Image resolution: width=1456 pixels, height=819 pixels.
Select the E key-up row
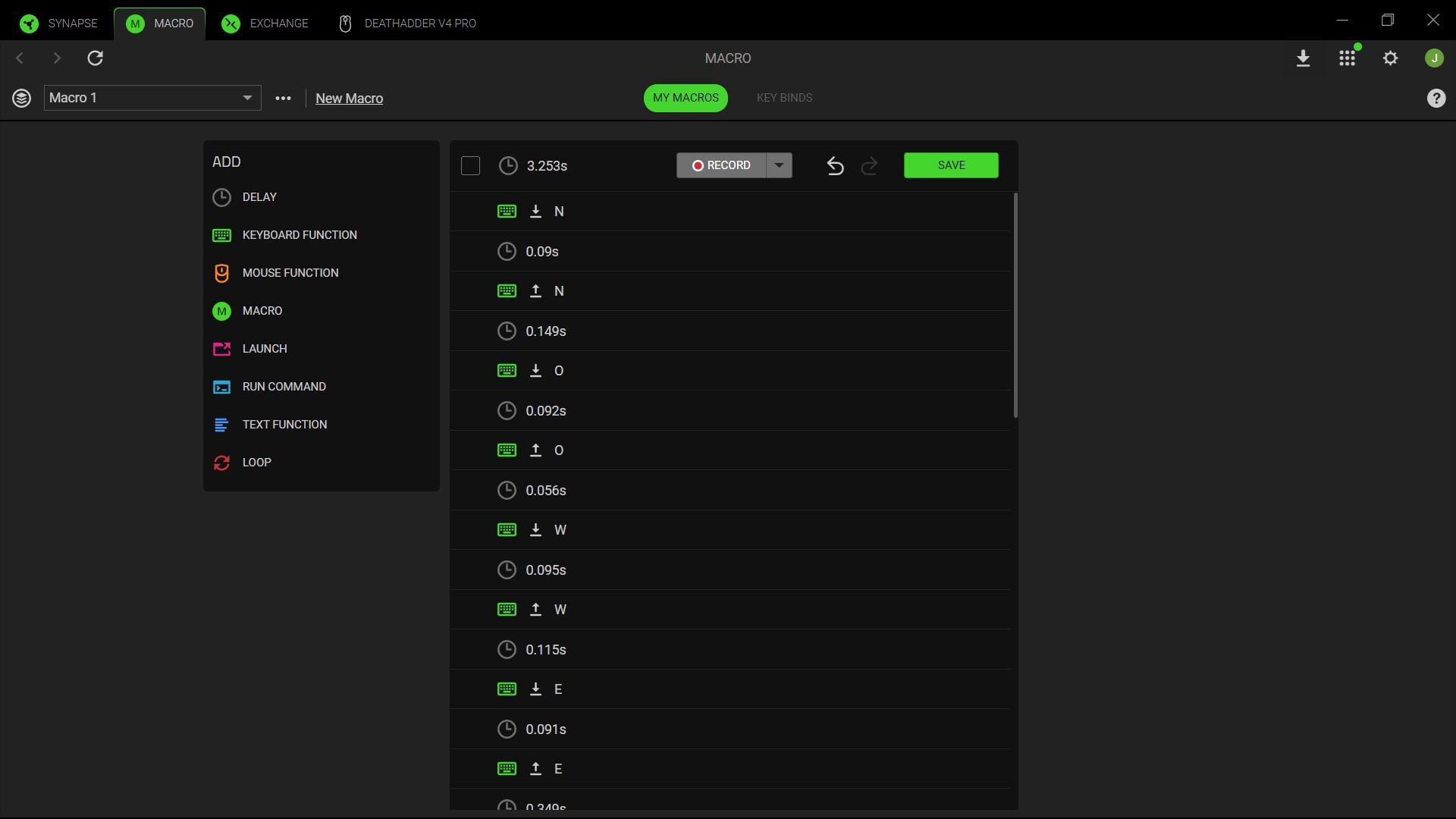coord(730,769)
